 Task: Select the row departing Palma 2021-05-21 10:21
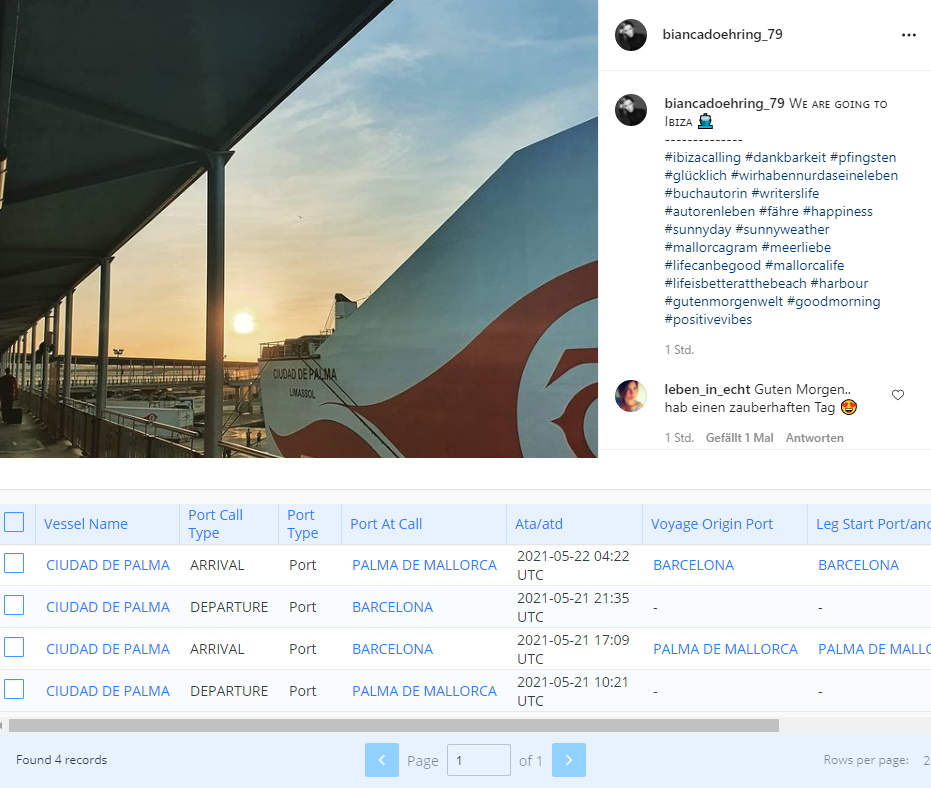pyautogui.click(x=14, y=689)
